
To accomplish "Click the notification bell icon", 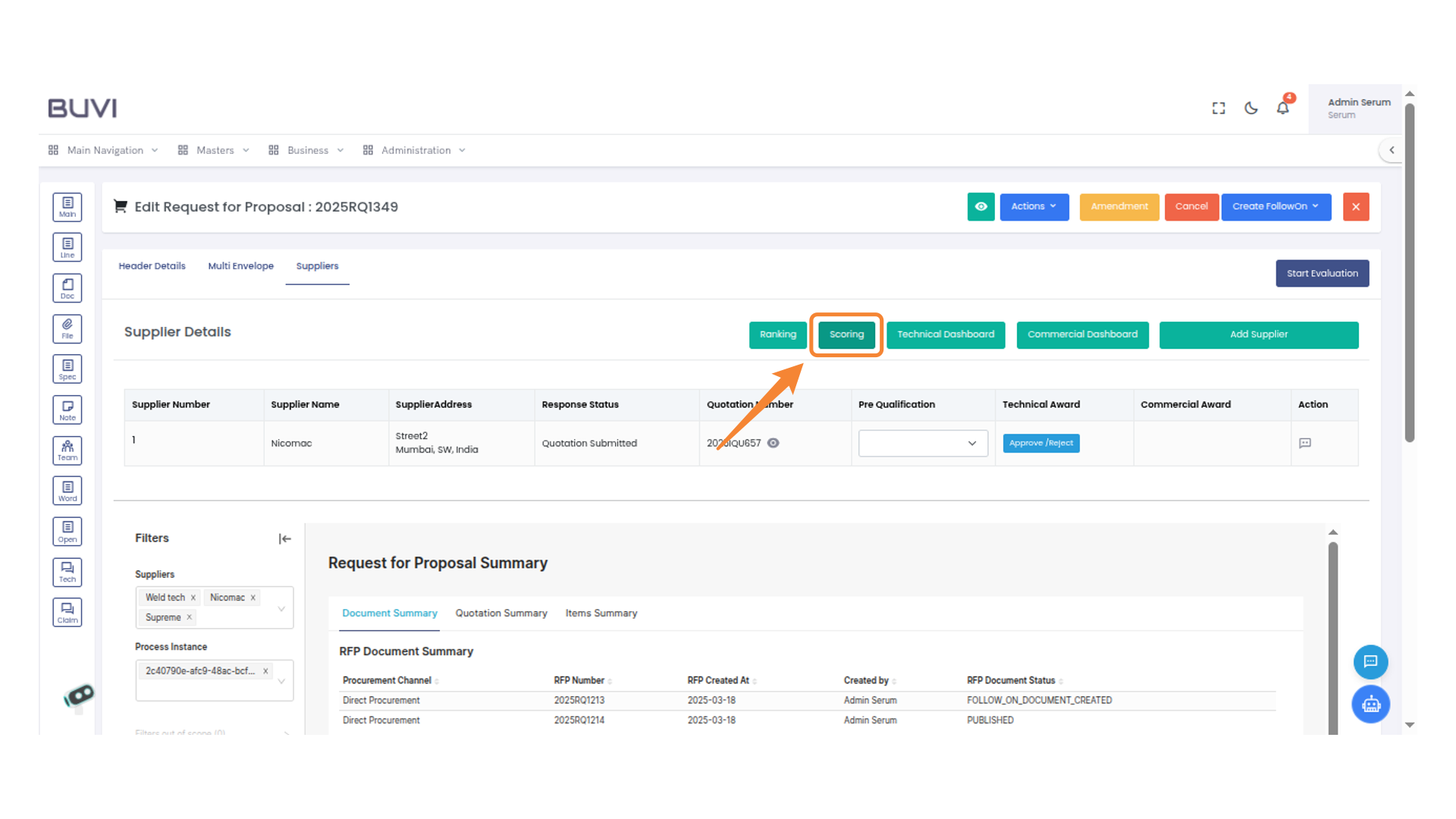I will (1282, 108).
